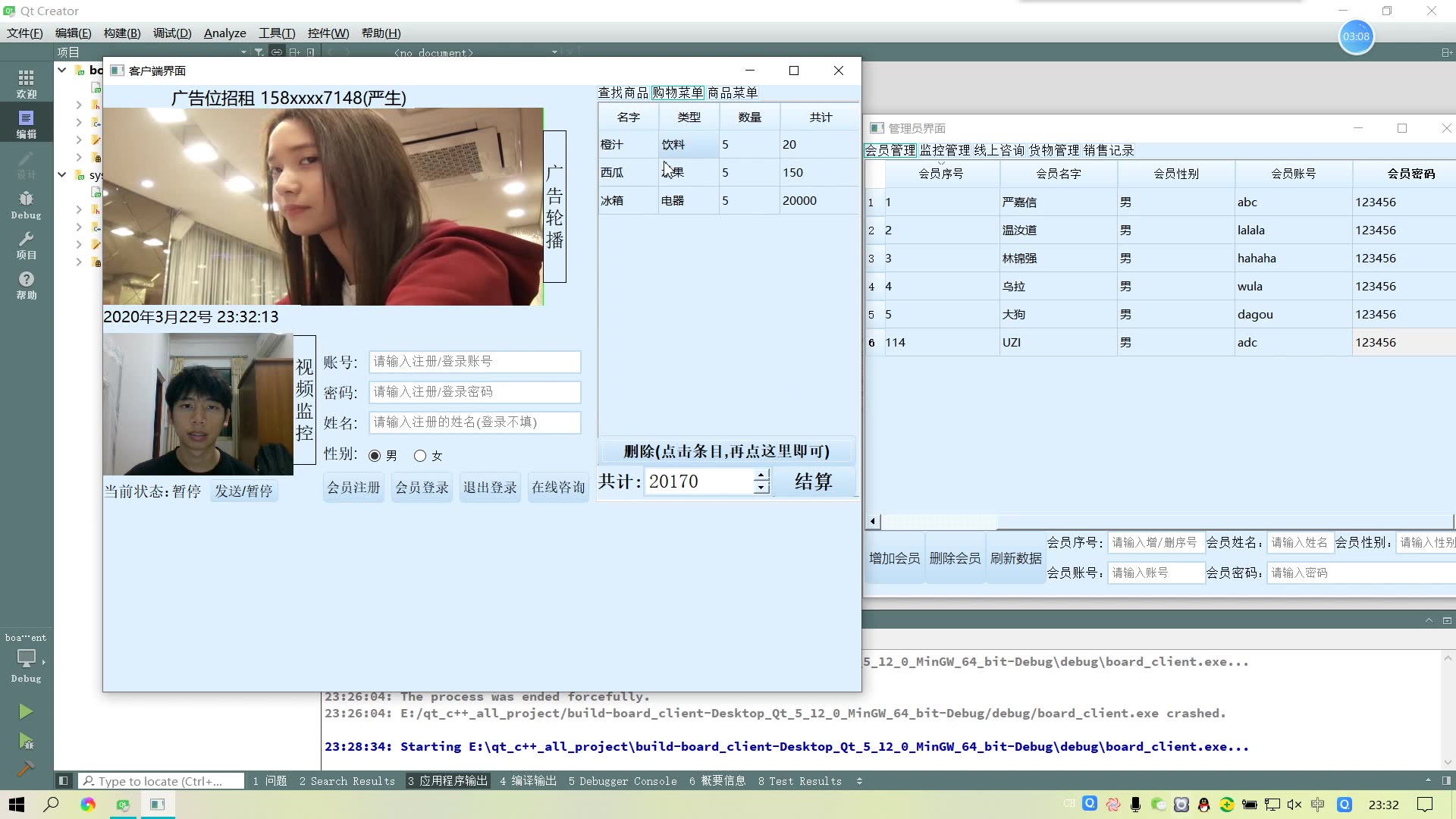1456x819 pixels.
Task: Collapse the sys project tree root
Action: 61,174
